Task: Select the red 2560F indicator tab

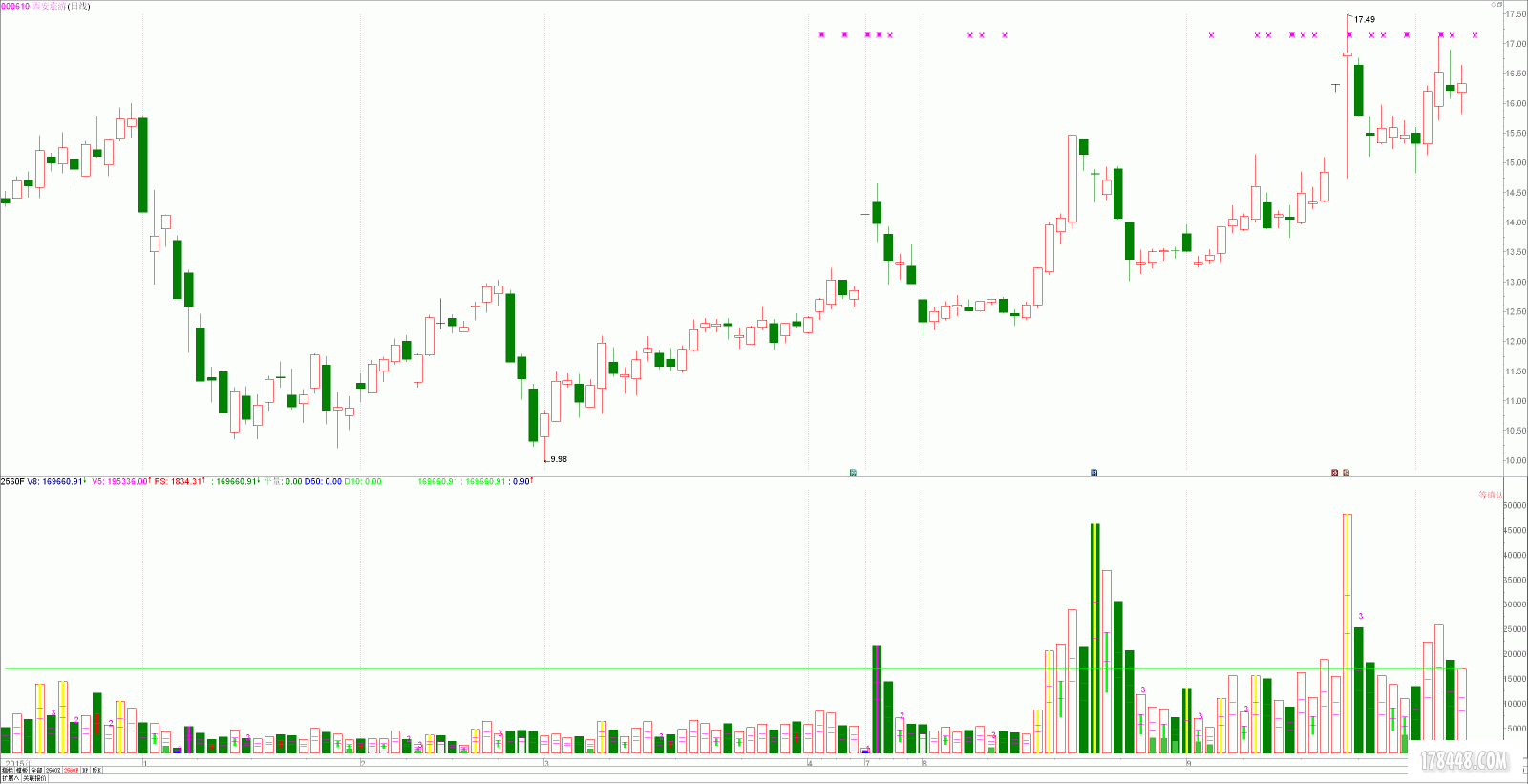Action: (x=72, y=770)
